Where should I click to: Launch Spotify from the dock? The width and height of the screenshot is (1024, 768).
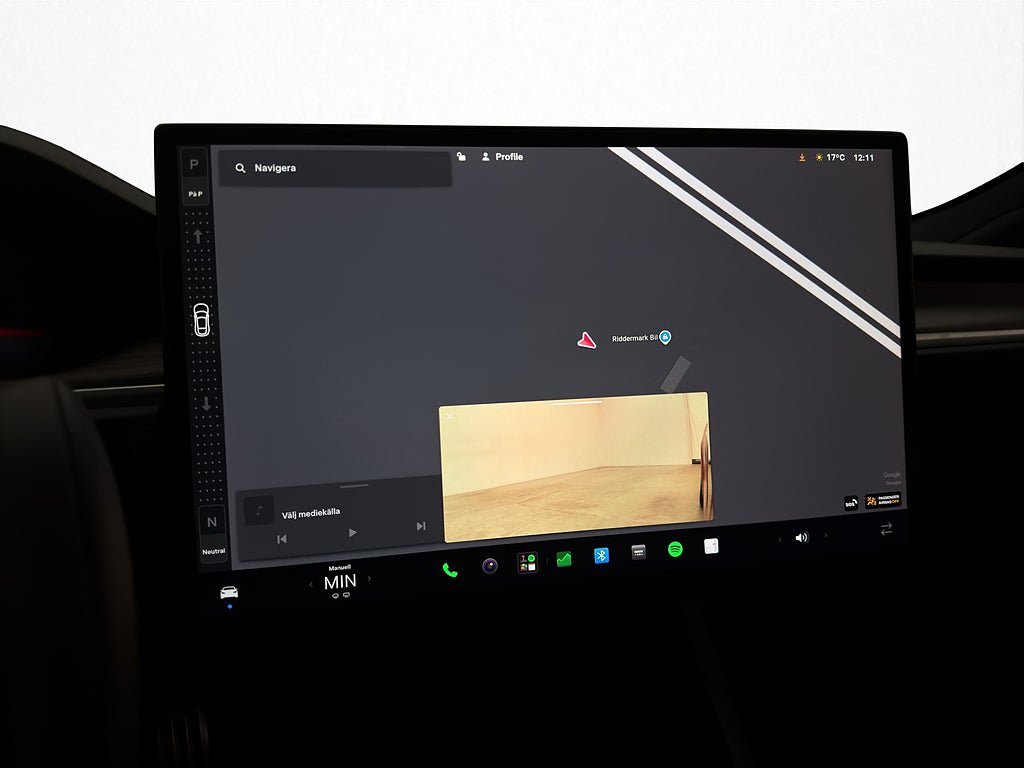click(x=675, y=549)
